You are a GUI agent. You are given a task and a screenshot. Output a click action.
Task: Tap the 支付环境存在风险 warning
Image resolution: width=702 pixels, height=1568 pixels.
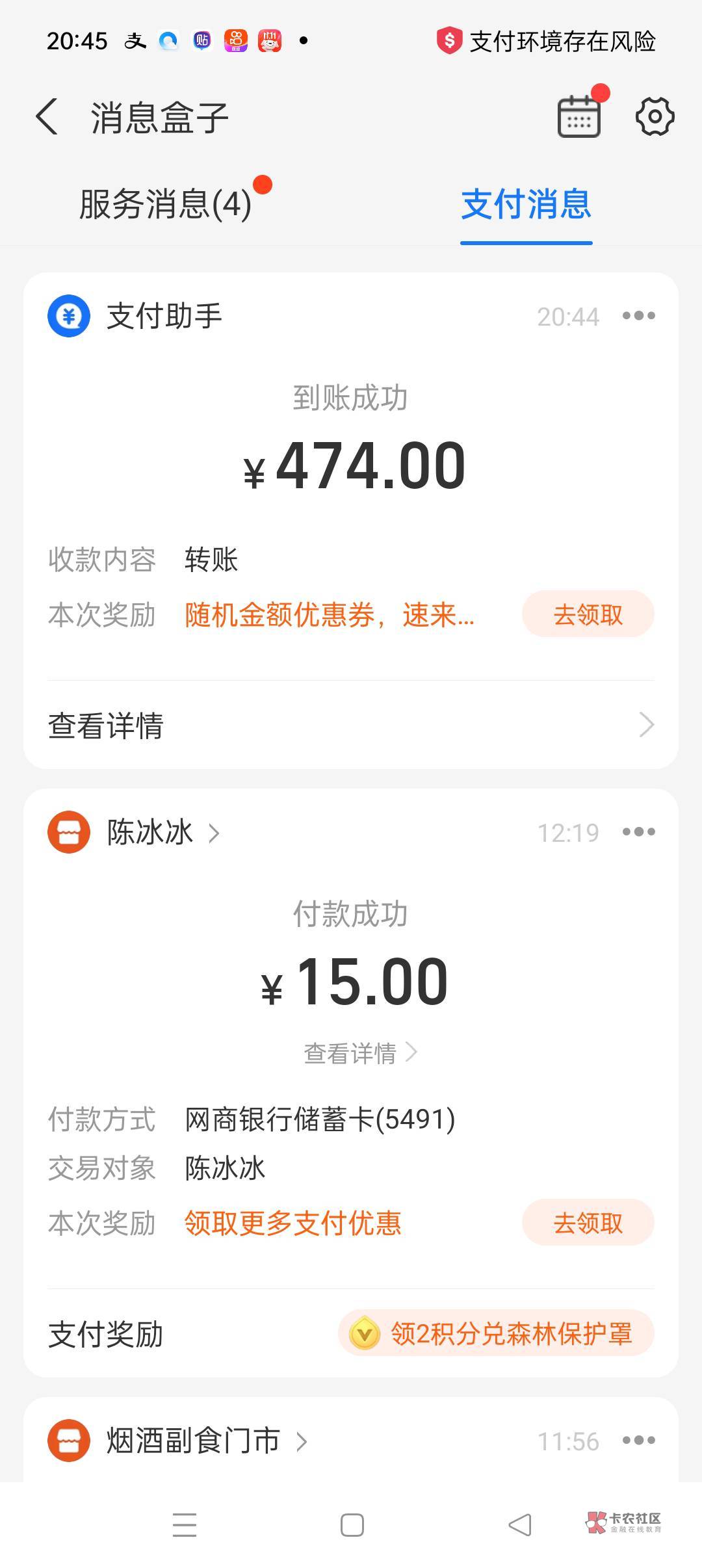click(x=546, y=42)
